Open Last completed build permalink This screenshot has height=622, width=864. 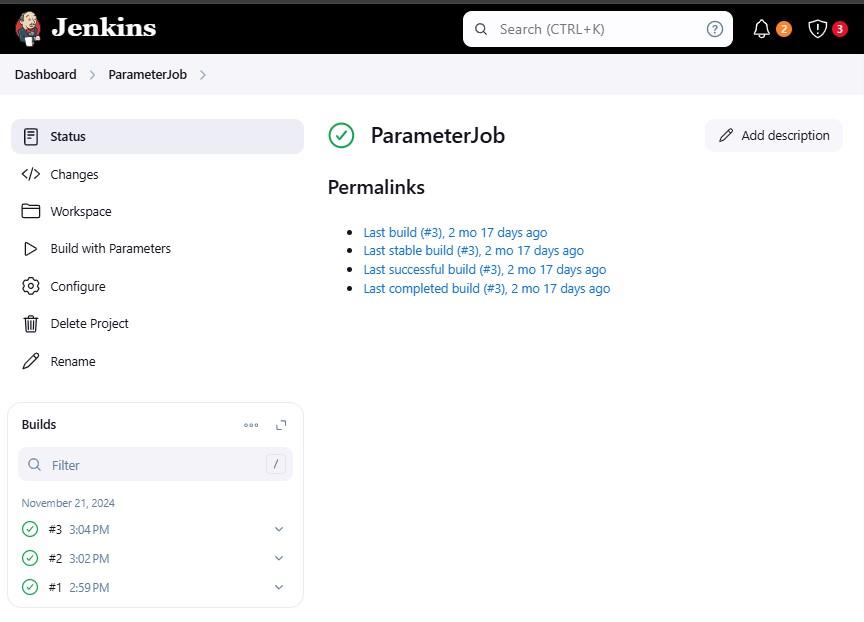[x=486, y=288]
